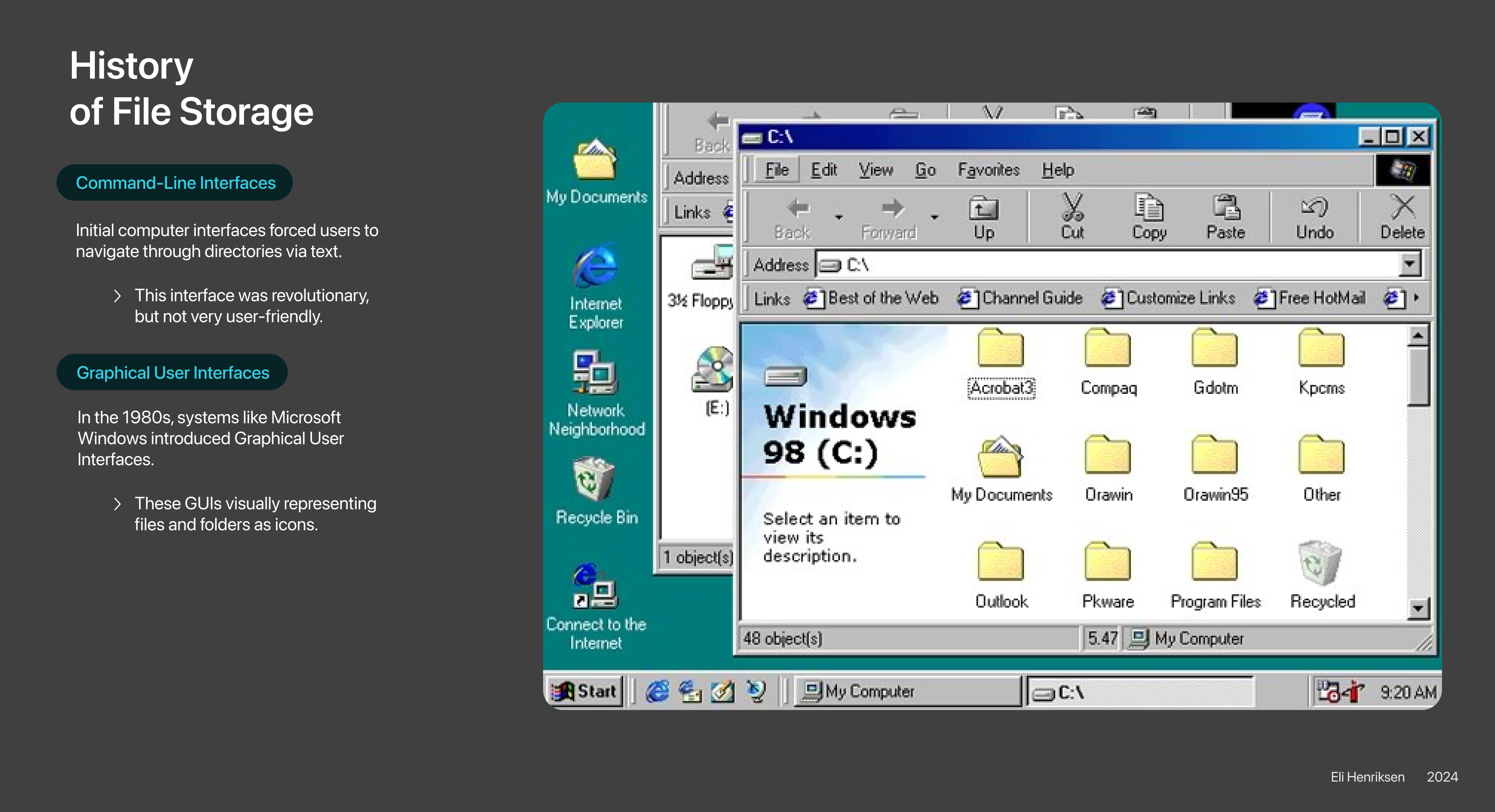The height and width of the screenshot is (812, 1495).
Task: Click the Cut toolbar button
Action: [1072, 217]
